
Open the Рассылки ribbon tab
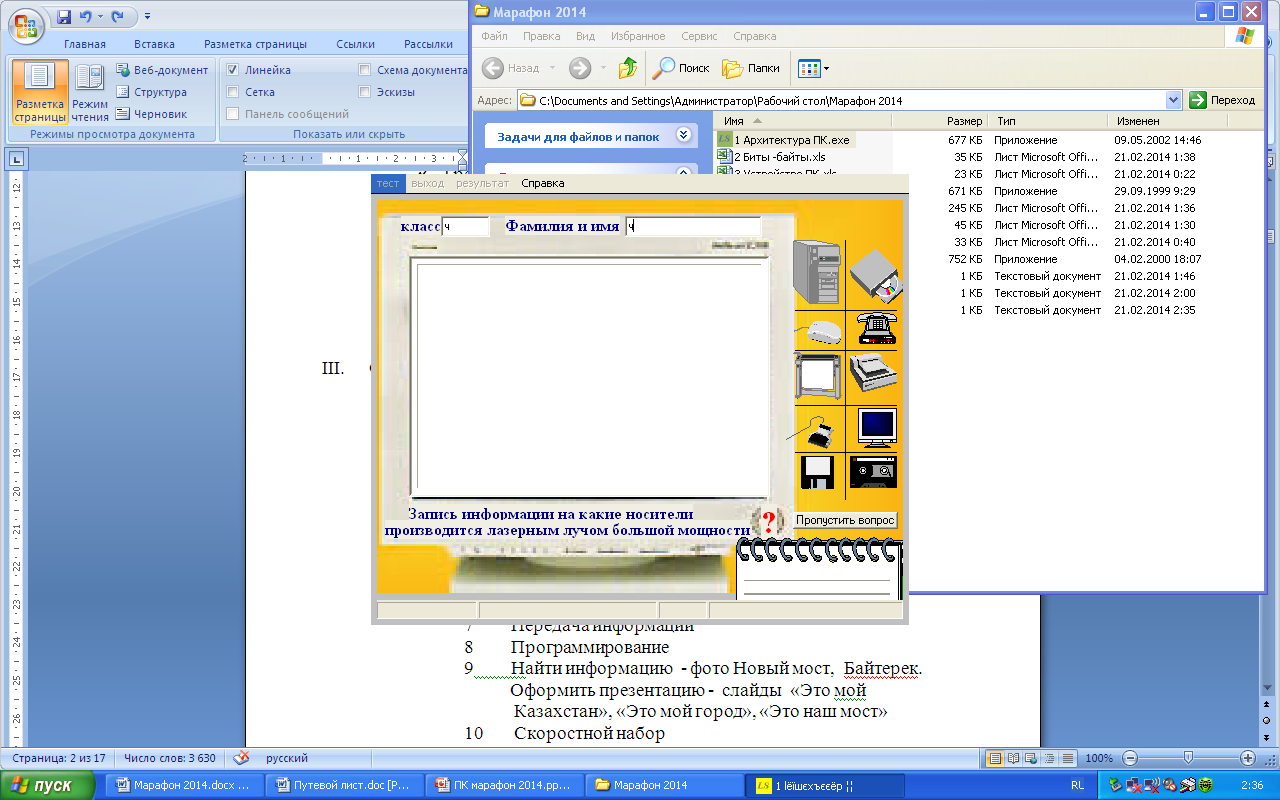pyautogui.click(x=428, y=44)
